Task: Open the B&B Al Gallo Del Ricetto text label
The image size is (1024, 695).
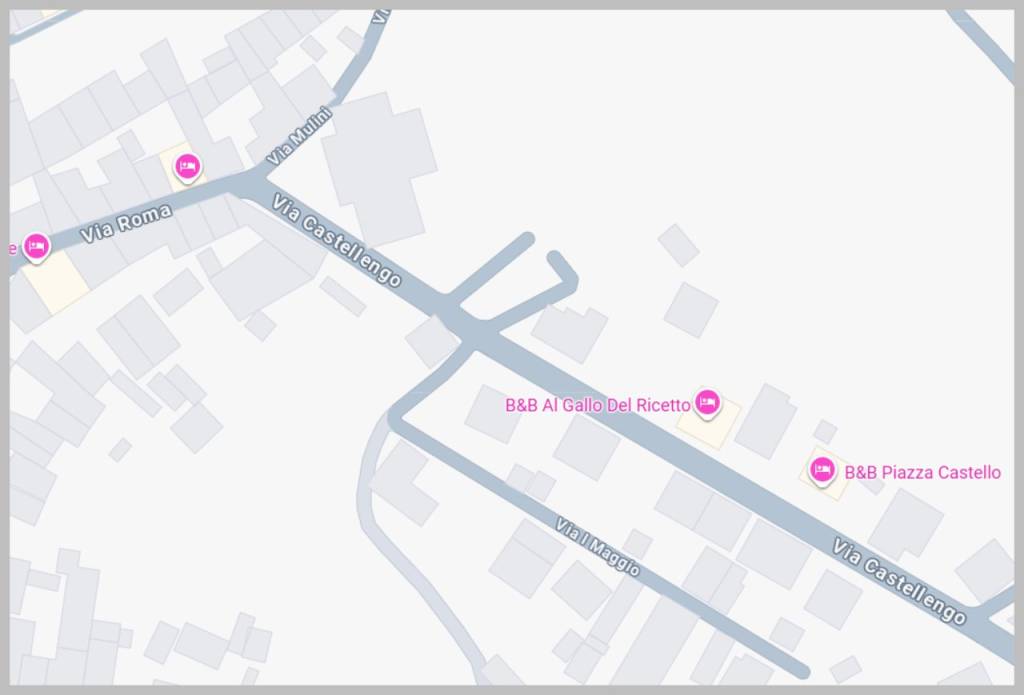Action: click(598, 406)
